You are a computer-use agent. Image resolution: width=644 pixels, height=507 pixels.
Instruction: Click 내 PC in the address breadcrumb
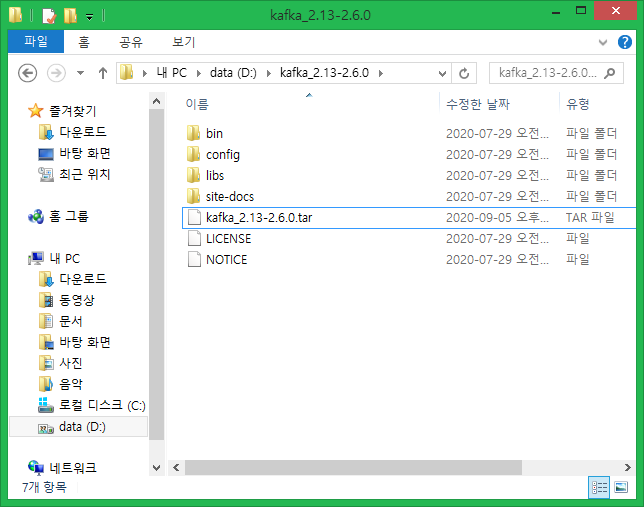point(171,73)
